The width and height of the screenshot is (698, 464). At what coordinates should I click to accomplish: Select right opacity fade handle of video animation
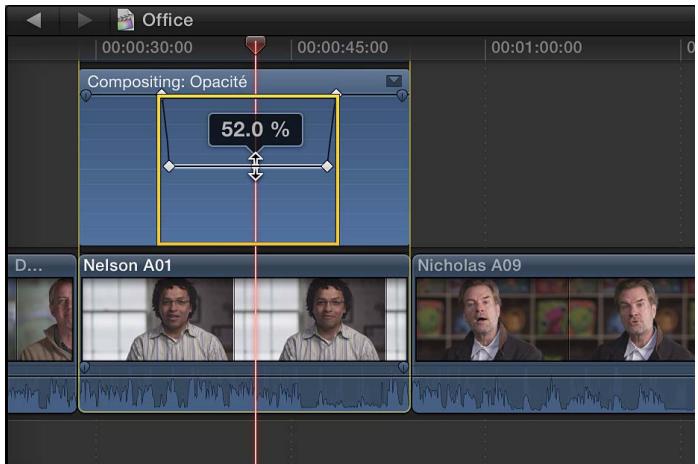click(x=402, y=95)
